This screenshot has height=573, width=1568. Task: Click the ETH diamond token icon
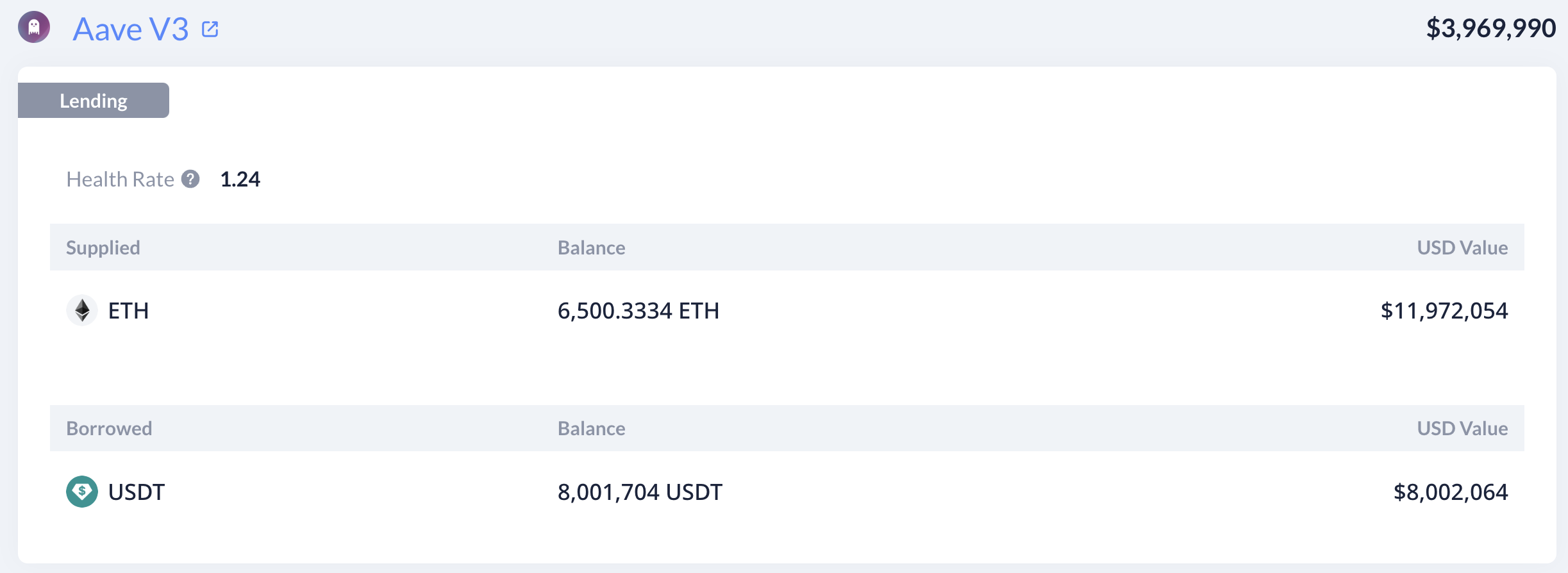(82, 311)
